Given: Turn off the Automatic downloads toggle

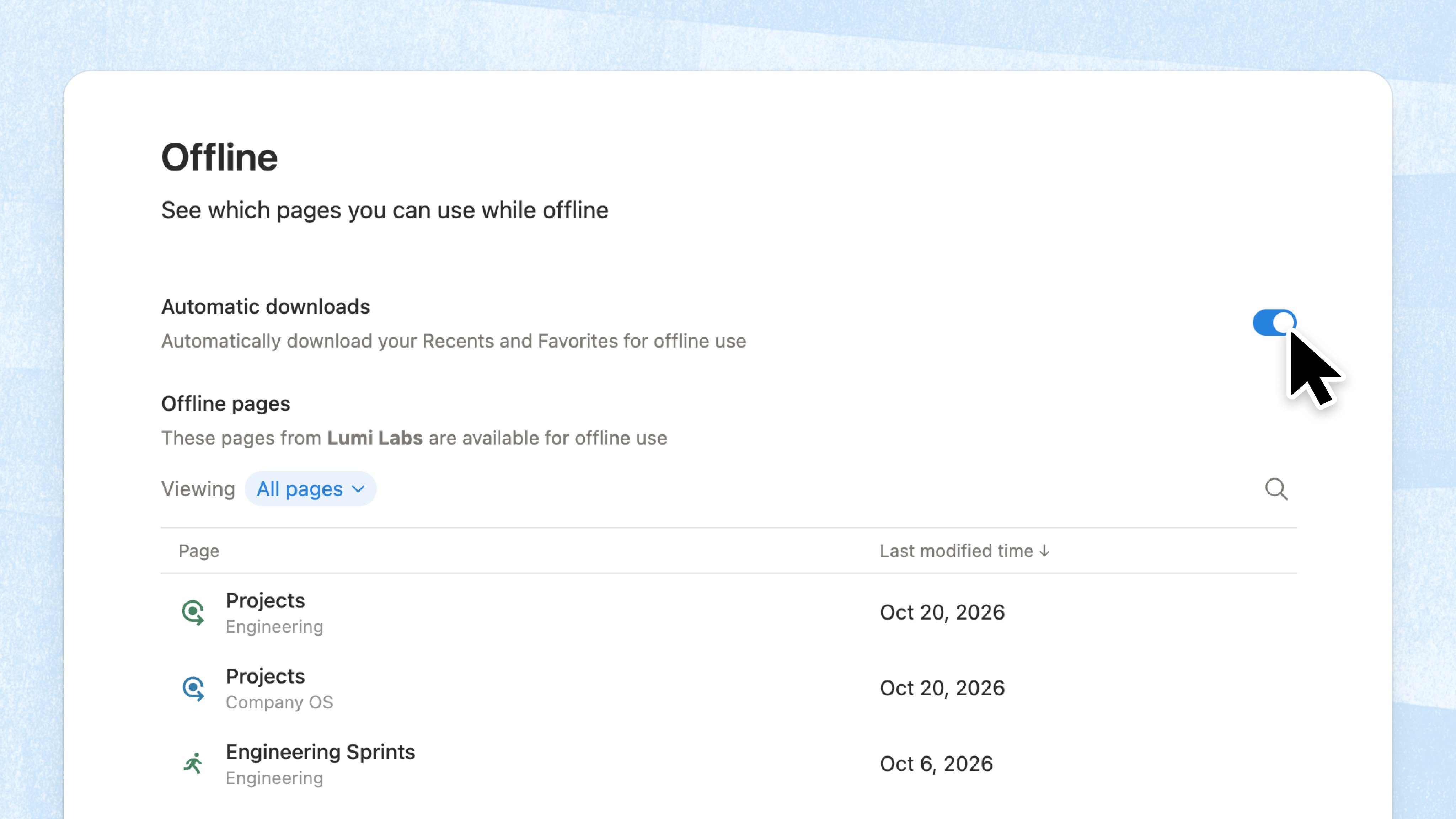Looking at the screenshot, I should tap(1275, 323).
